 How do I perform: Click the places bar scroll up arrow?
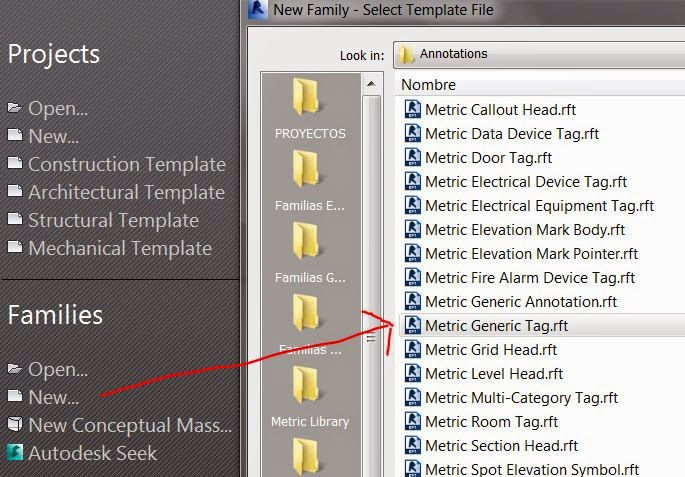coord(371,84)
